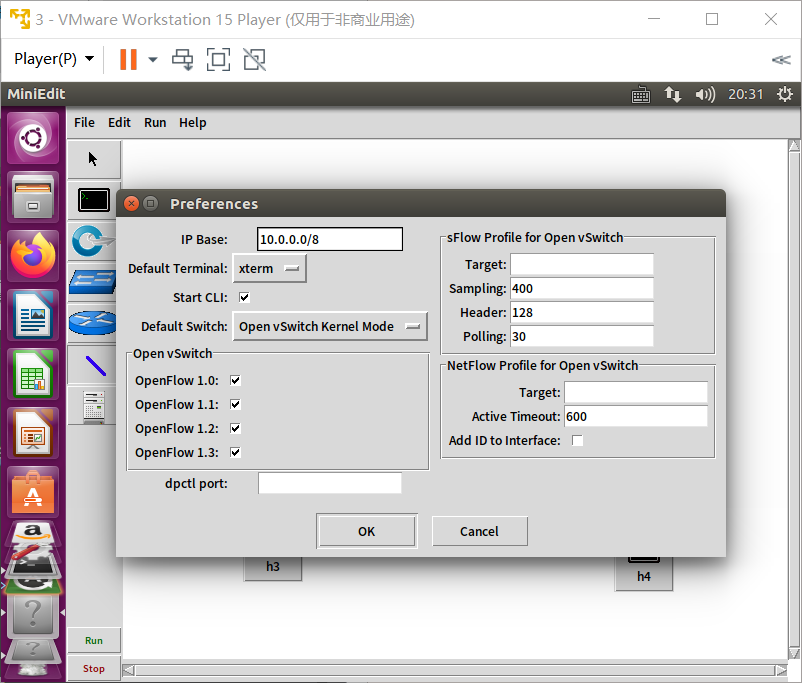802x683 pixels.
Task: Uncheck OpenFlow 1.1 checkbox
Action: click(x=235, y=404)
